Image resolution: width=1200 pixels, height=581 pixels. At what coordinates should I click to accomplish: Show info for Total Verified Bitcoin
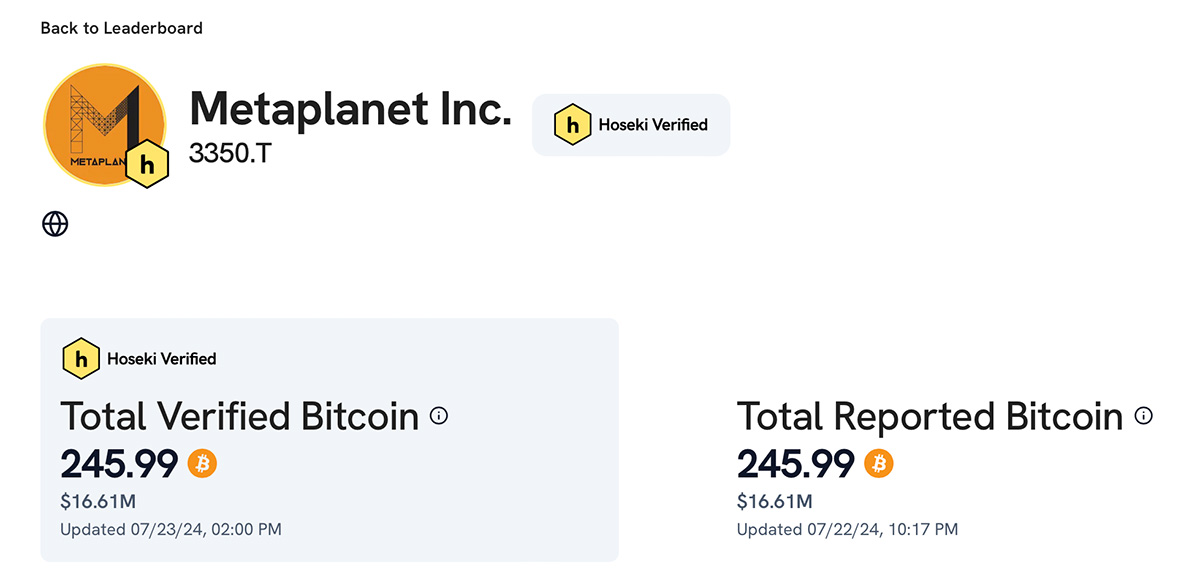[438, 416]
